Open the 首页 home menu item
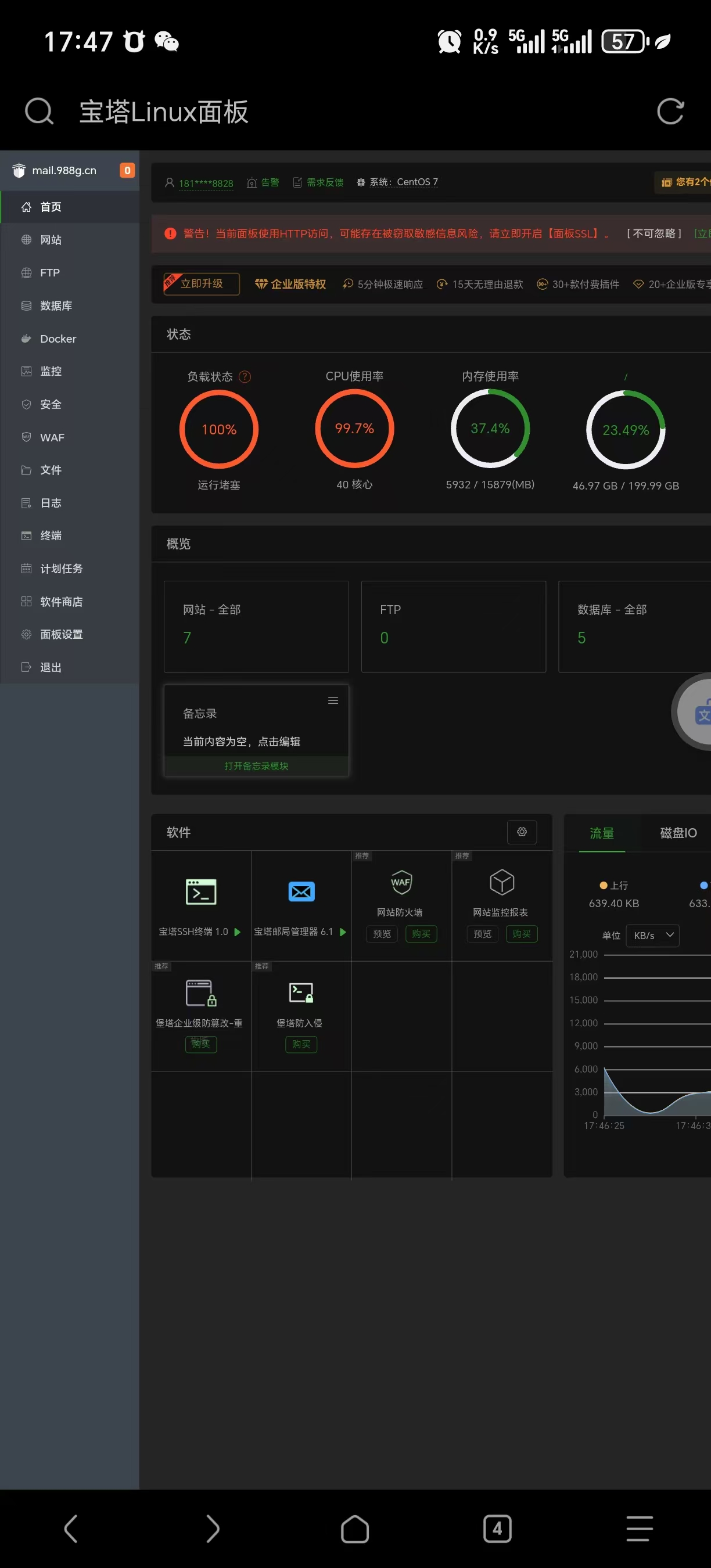 (70, 207)
